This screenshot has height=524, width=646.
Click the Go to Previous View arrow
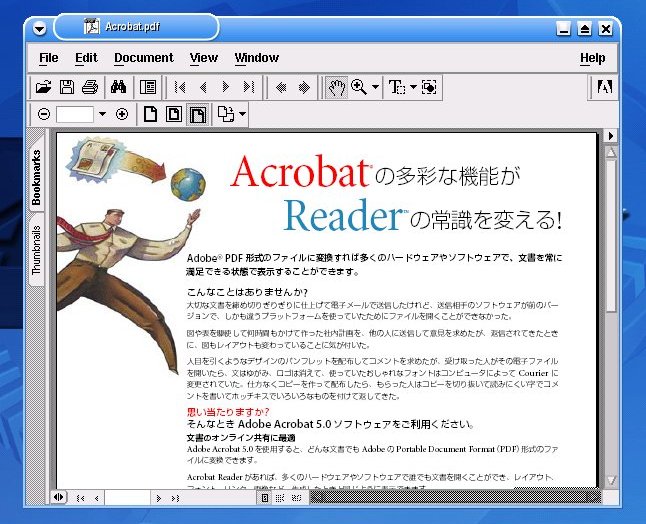pos(281,87)
